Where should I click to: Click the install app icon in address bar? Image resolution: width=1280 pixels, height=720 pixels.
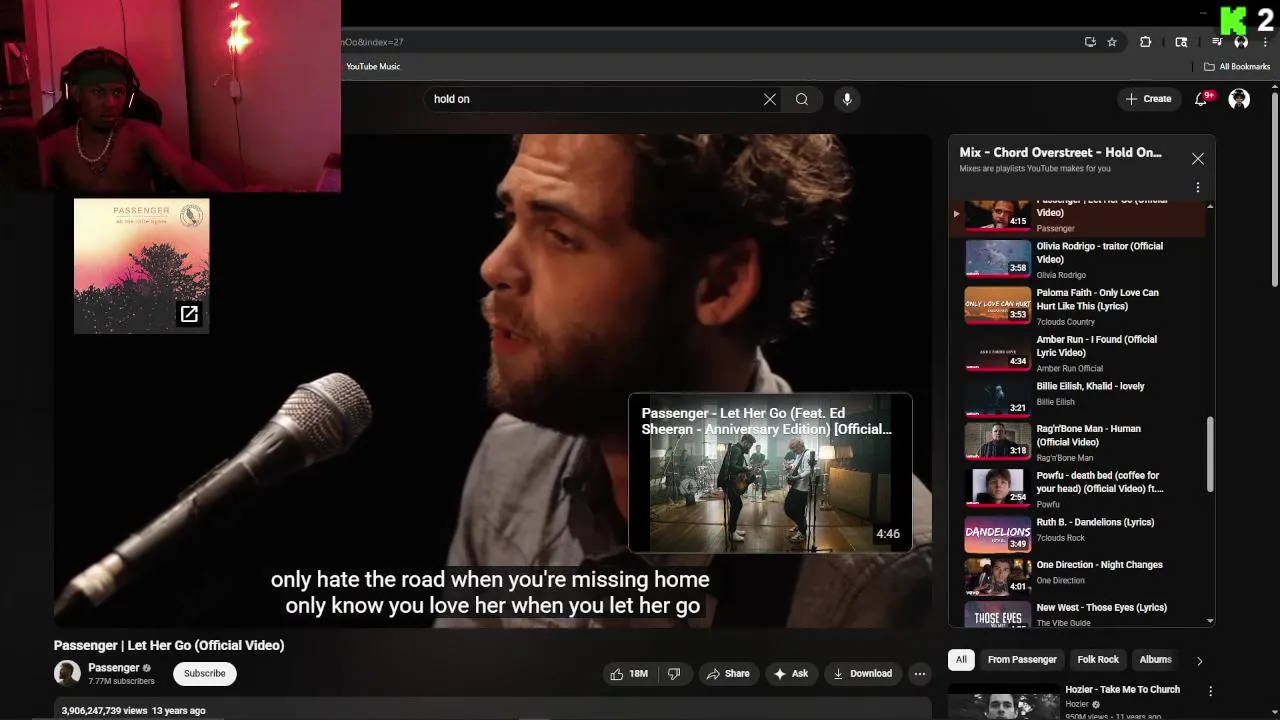pos(1090,42)
